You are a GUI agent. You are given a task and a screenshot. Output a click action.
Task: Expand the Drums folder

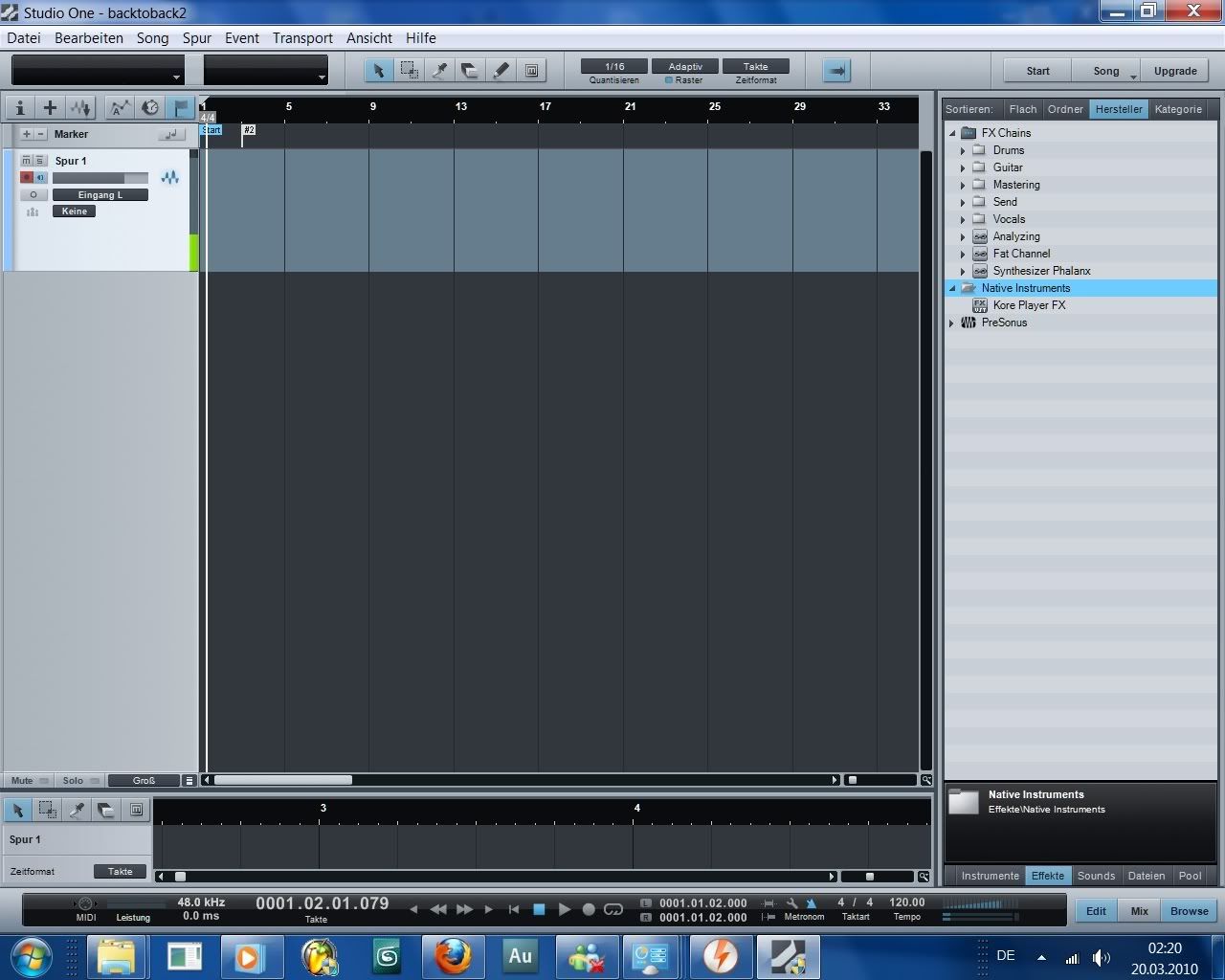click(x=963, y=150)
